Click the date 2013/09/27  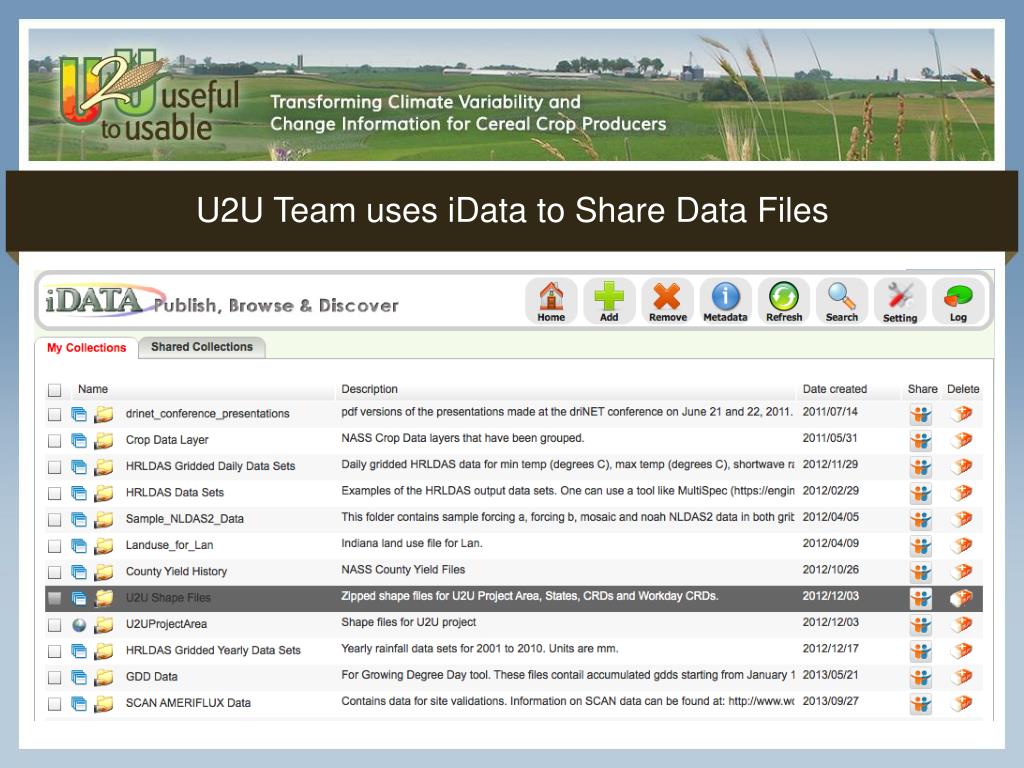(x=831, y=701)
